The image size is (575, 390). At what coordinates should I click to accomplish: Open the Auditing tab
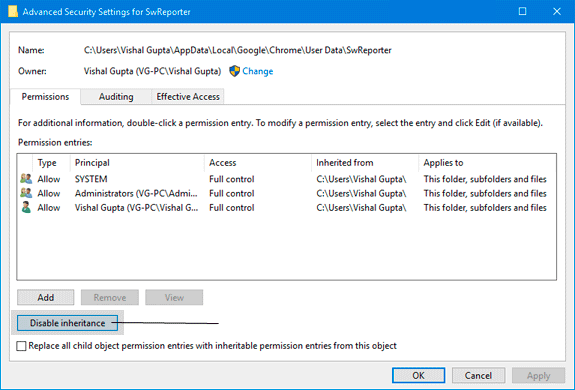[116, 97]
